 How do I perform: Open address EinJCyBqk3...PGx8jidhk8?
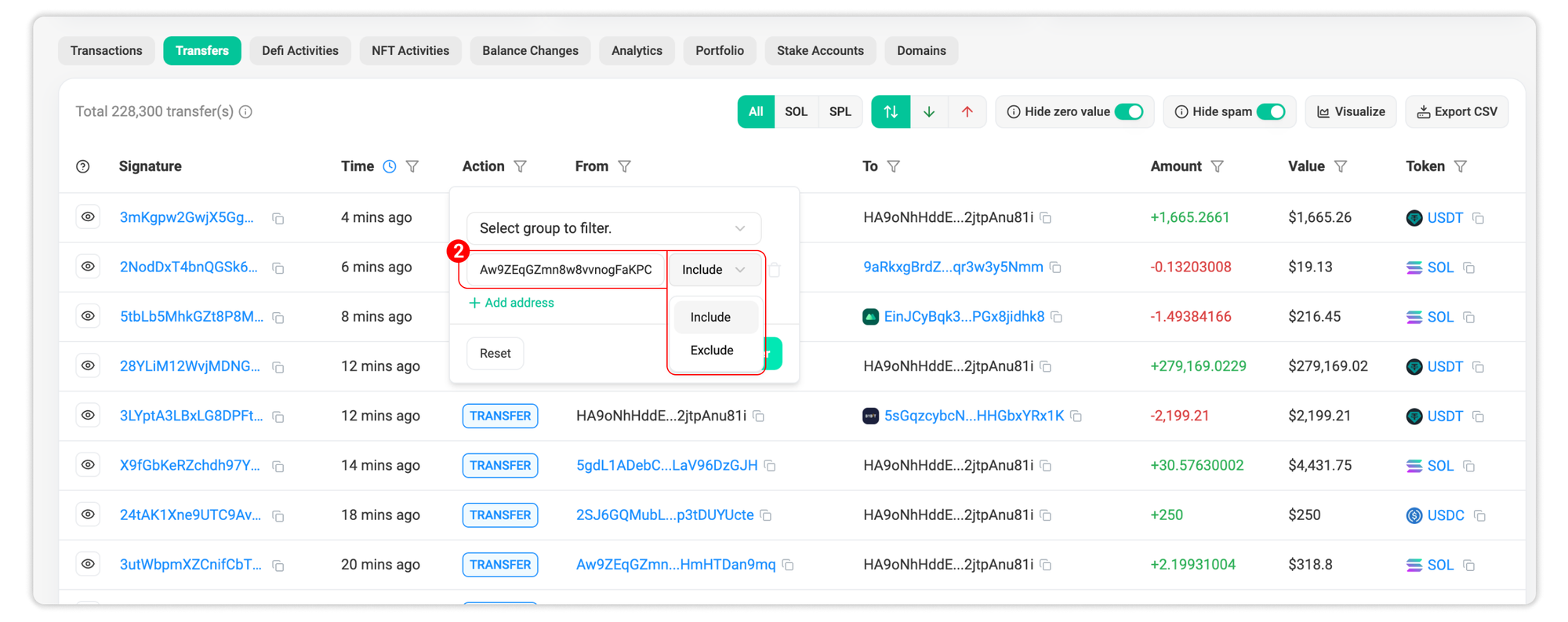[964, 316]
